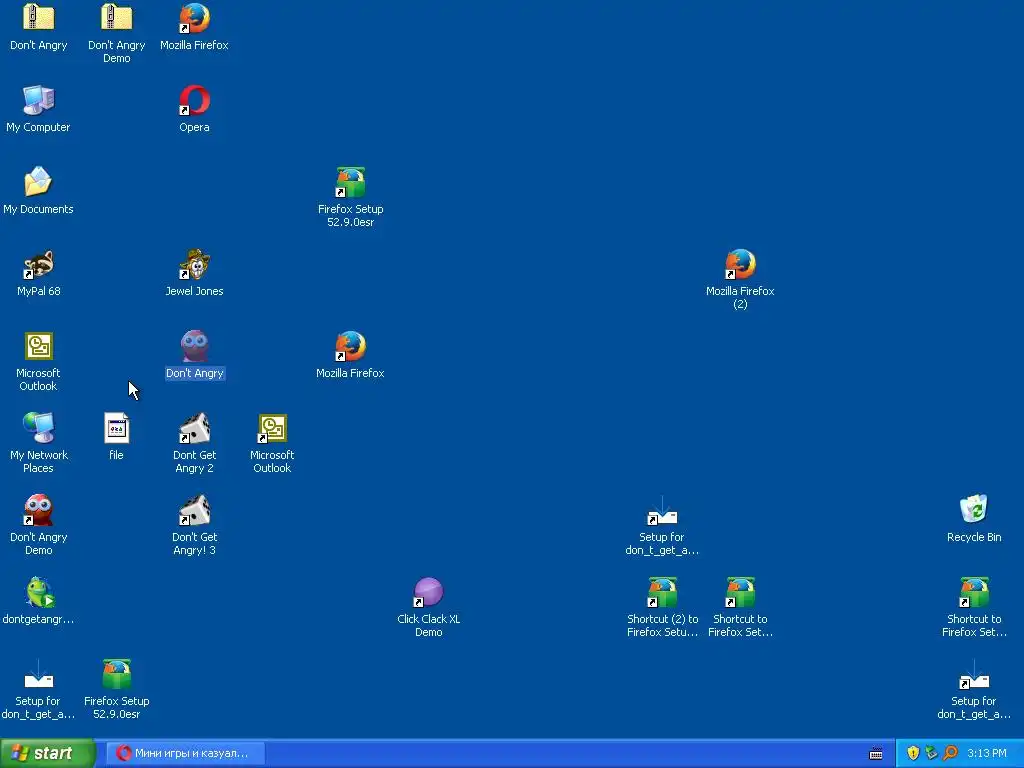The image size is (1024, 768).
Task: Click the 3:13 PM taskbar clock
Action: click(987, 753)
